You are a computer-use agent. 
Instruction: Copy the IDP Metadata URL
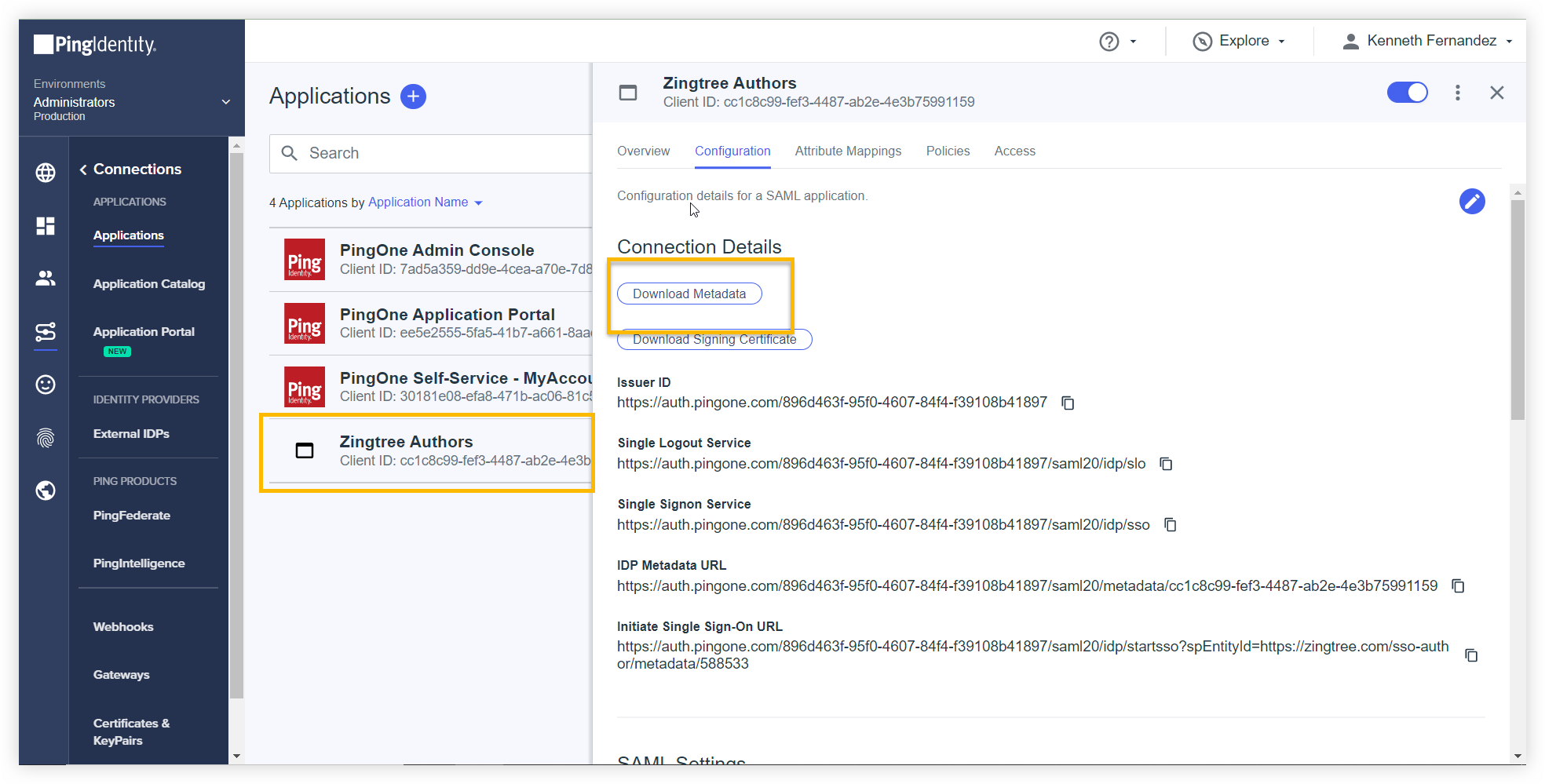[1458, 585]
